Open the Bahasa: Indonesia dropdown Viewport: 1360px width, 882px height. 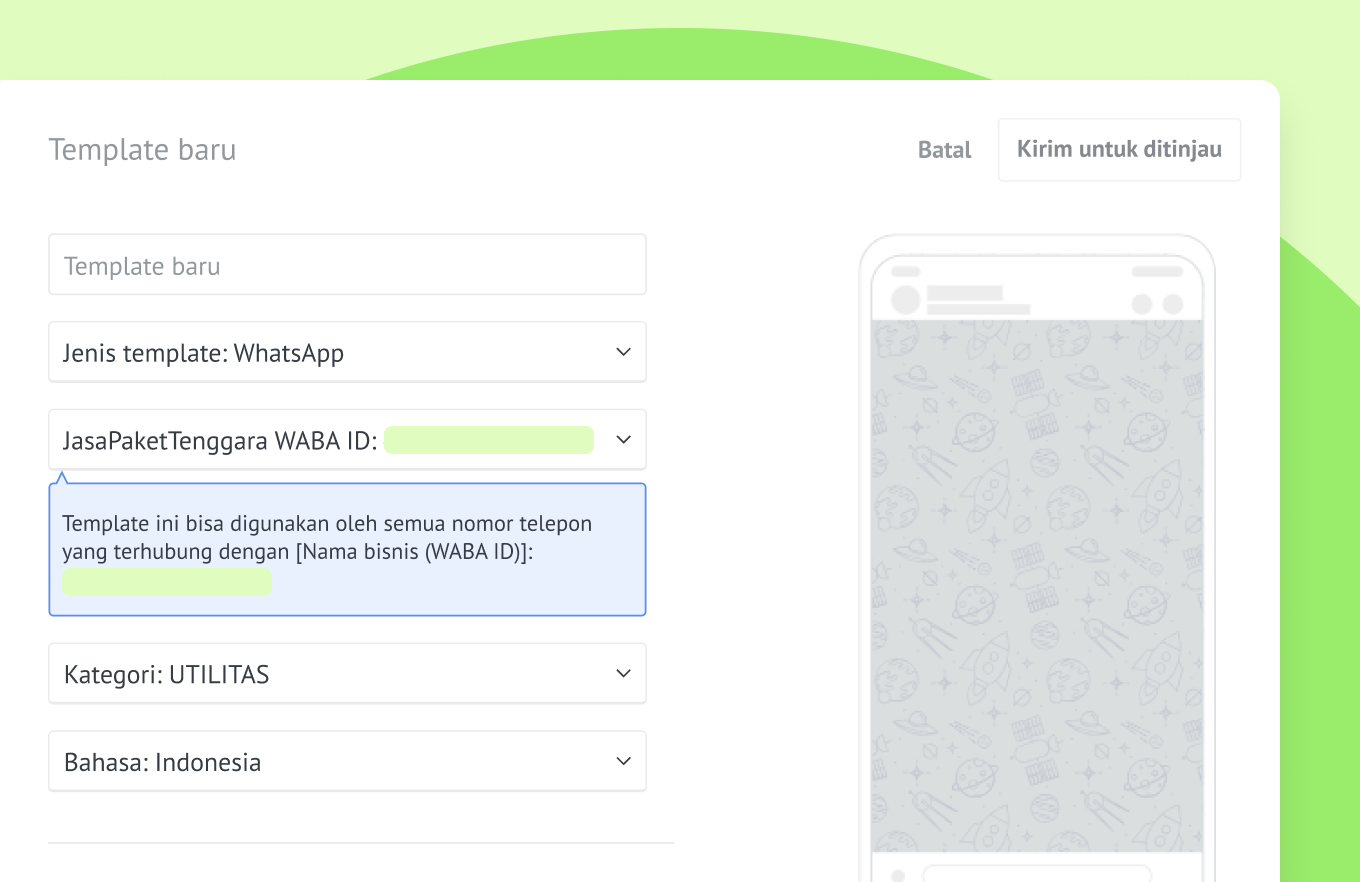pos(347,761)
